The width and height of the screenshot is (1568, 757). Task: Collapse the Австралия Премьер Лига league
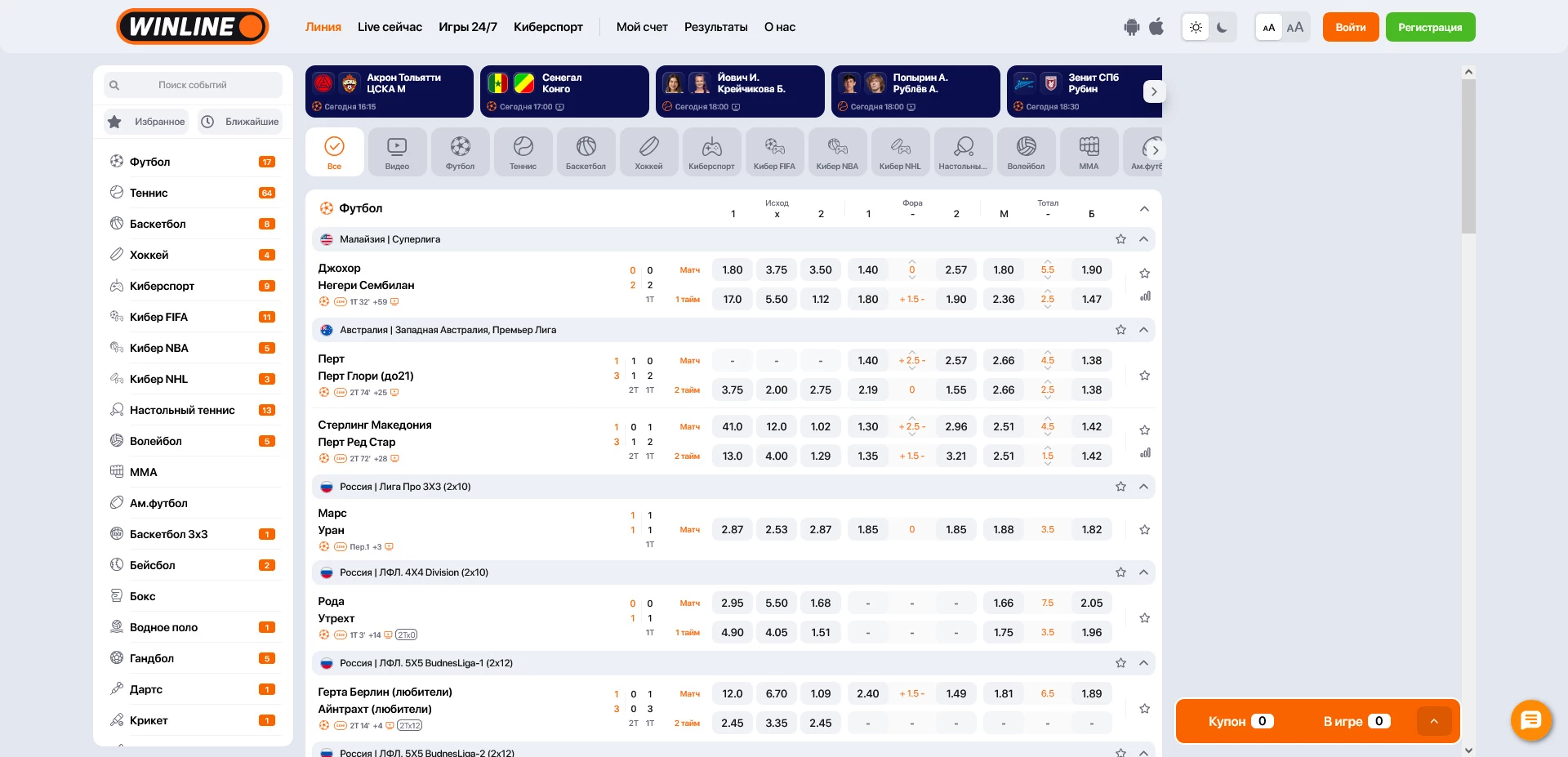pos(1143,330)
